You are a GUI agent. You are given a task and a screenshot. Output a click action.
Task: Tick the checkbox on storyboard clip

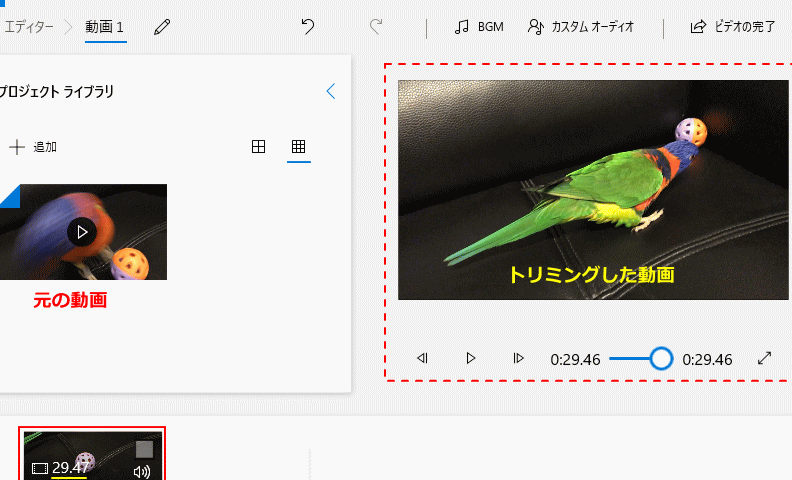coord(145,449)
